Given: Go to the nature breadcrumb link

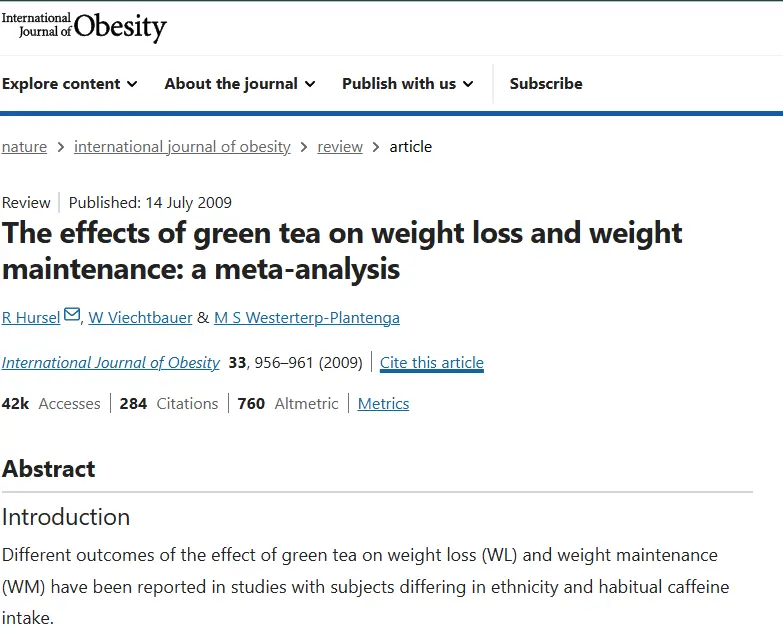Looking at the screenshot, I should [24, 147].
